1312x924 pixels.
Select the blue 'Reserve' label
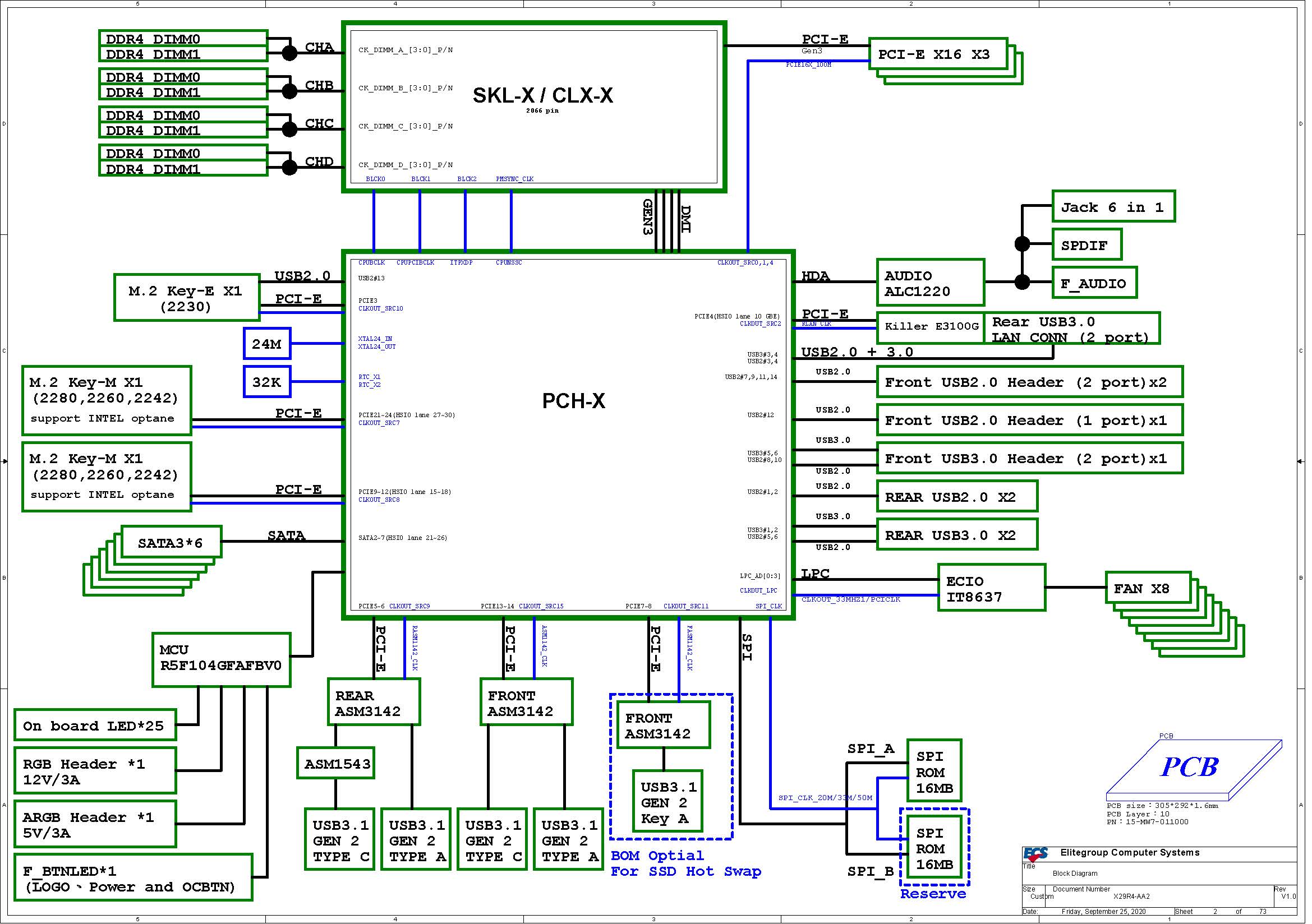[x=933, y=894]
